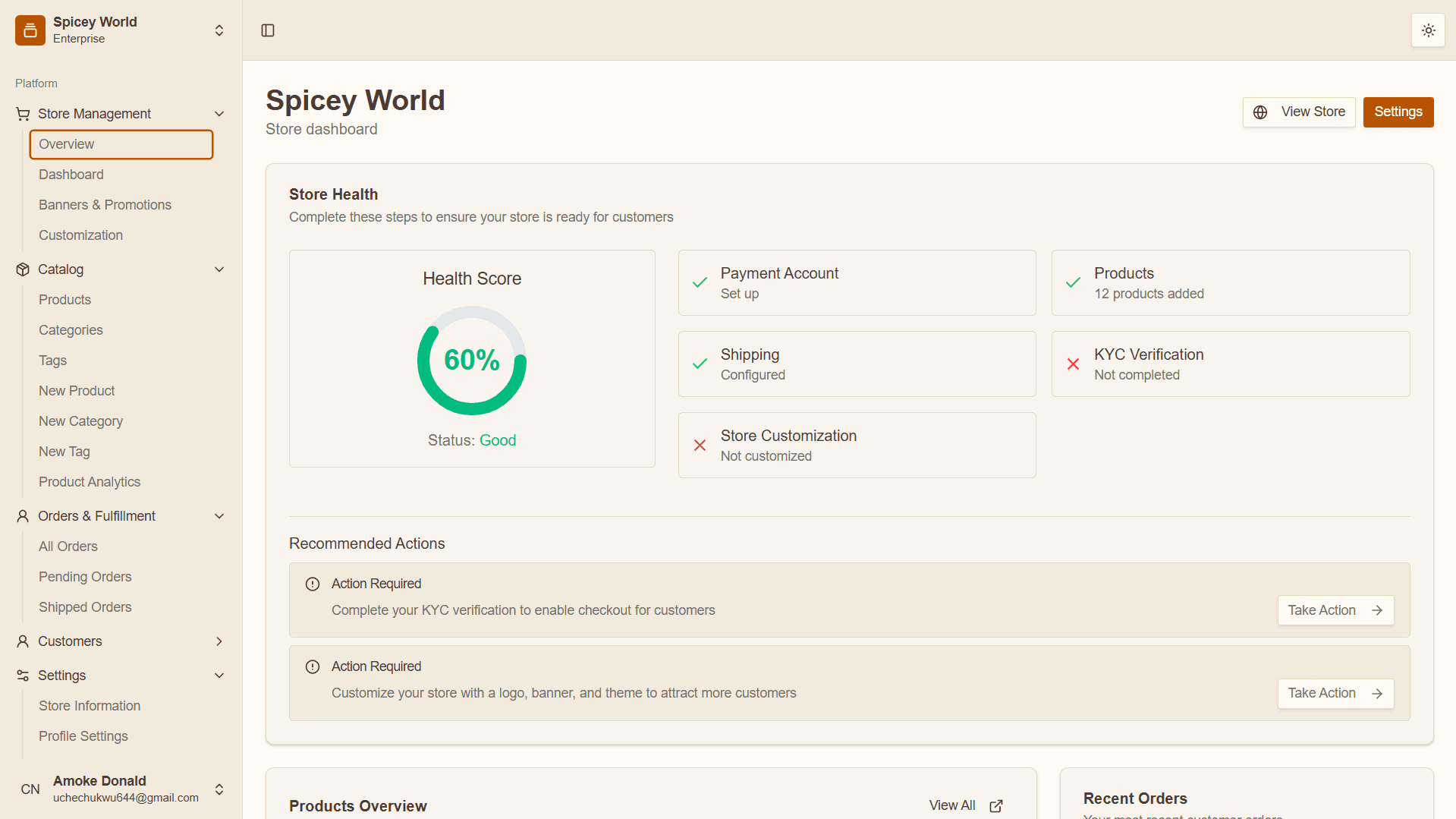Click the external link icon beside View All

[996, 805]
